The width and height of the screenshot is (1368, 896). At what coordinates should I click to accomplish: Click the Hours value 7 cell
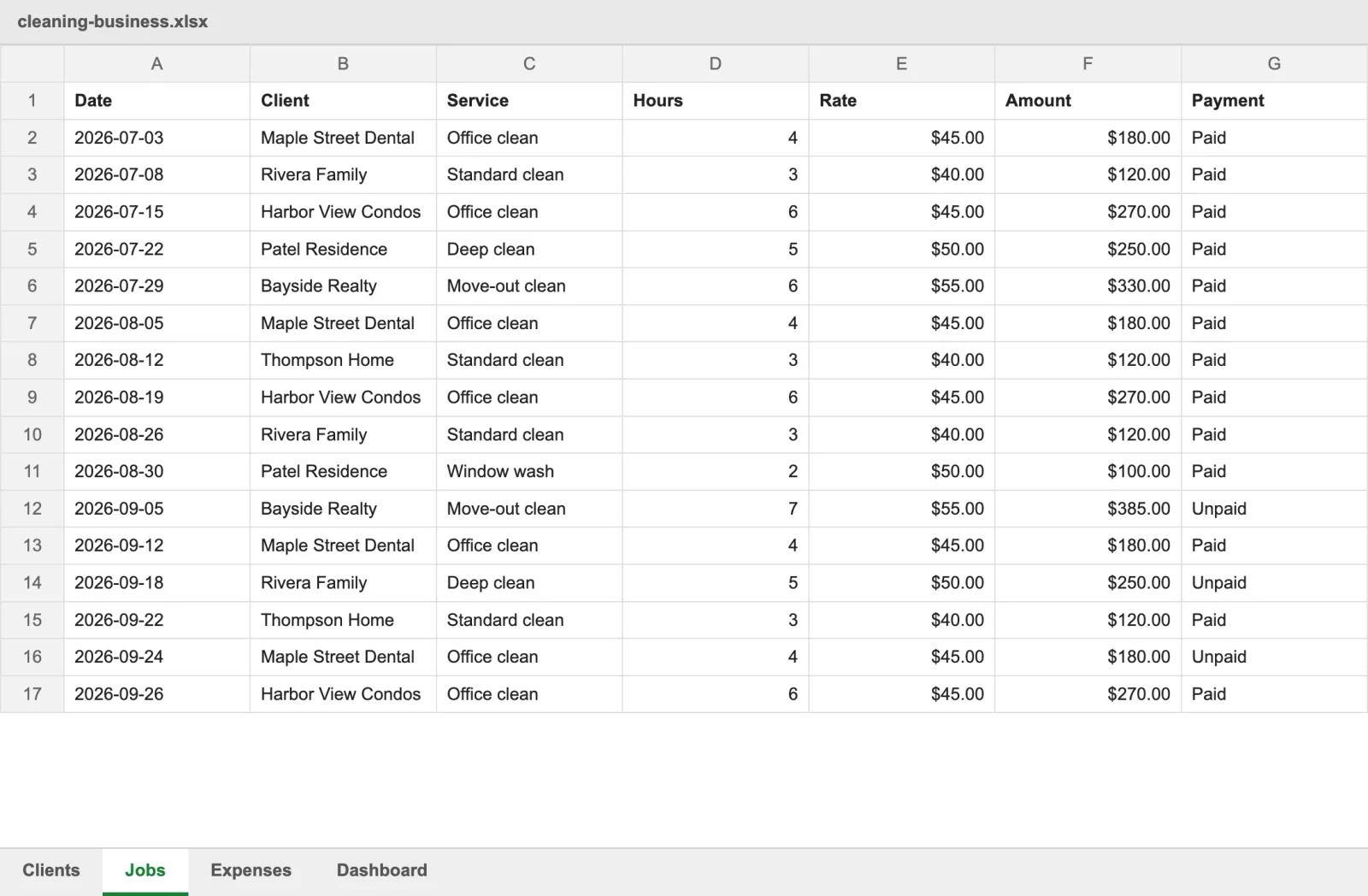pos(715,509)
